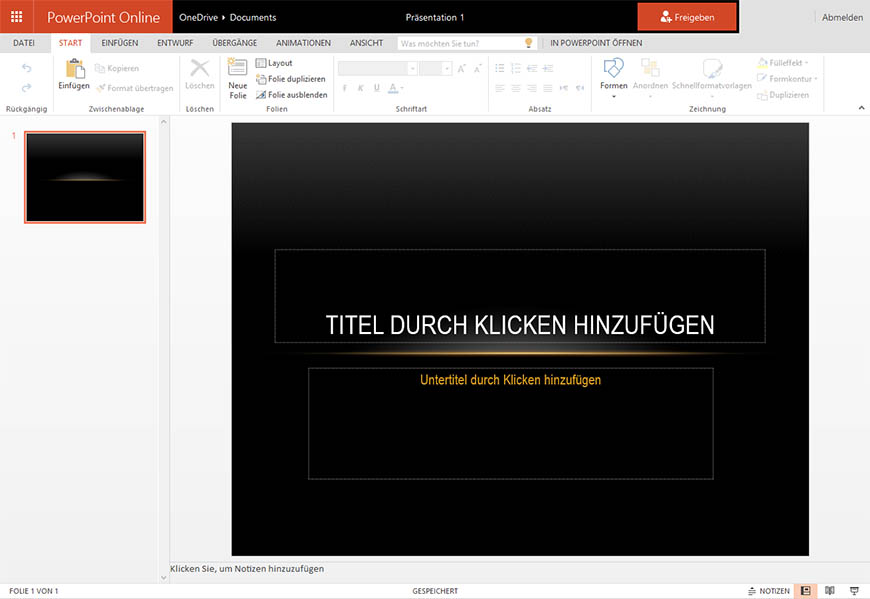Screen dimensions: 870x599
Task: Open the Formen shapes gallery
Action: coord(614,78)
